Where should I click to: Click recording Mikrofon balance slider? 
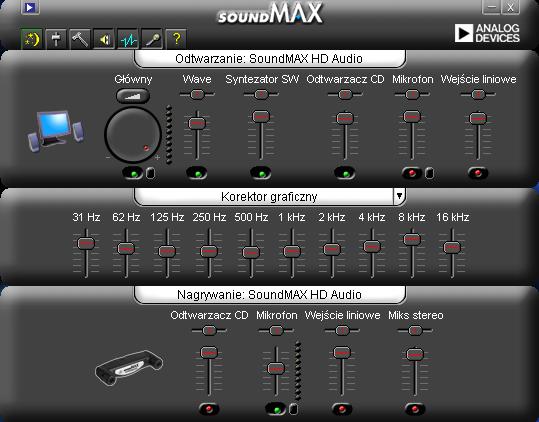[276, 330]
